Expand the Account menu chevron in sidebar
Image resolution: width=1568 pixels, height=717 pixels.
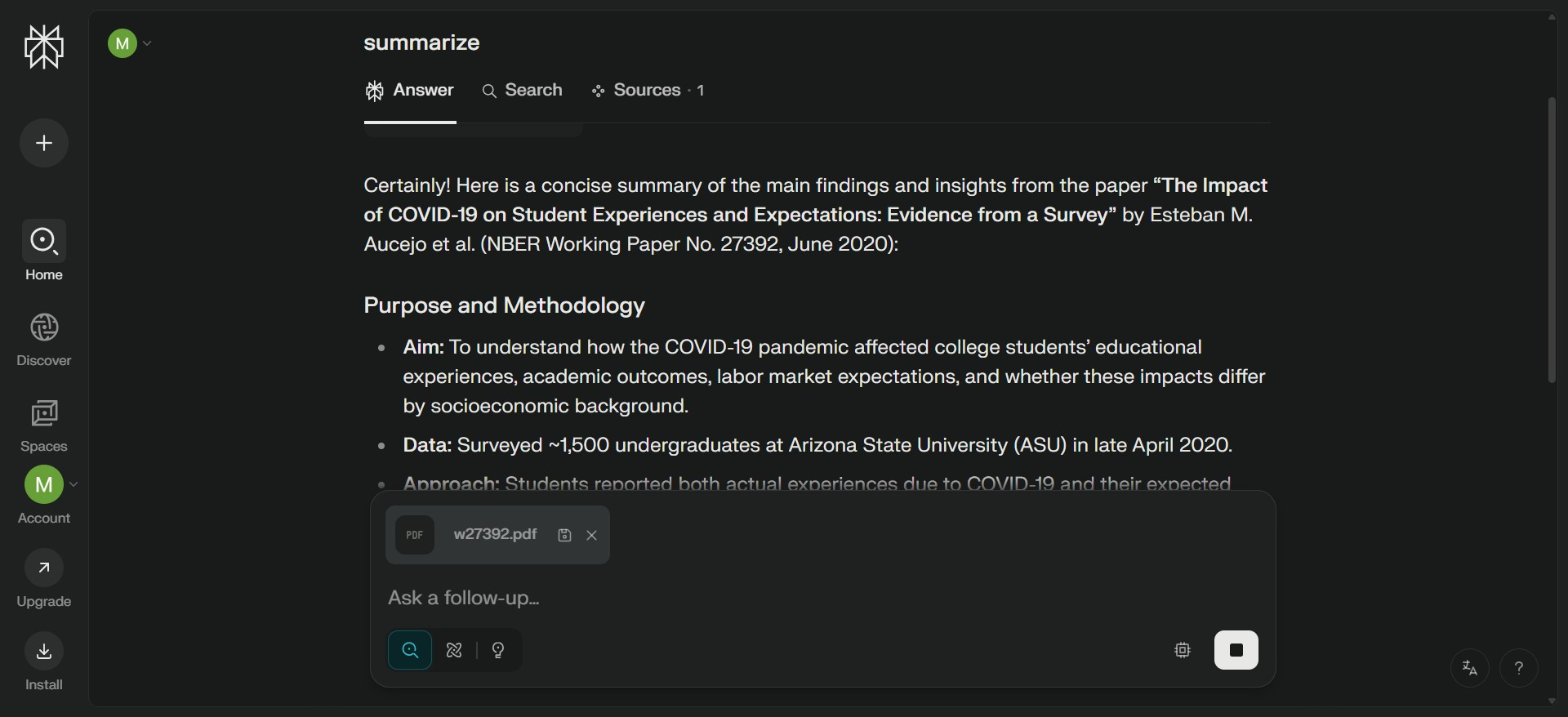(74, 484)
